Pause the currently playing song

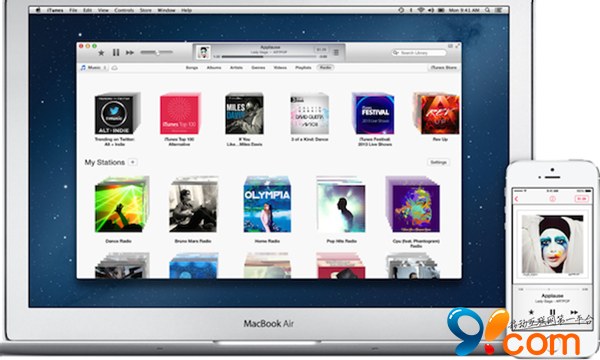click(x=116, y=52)
